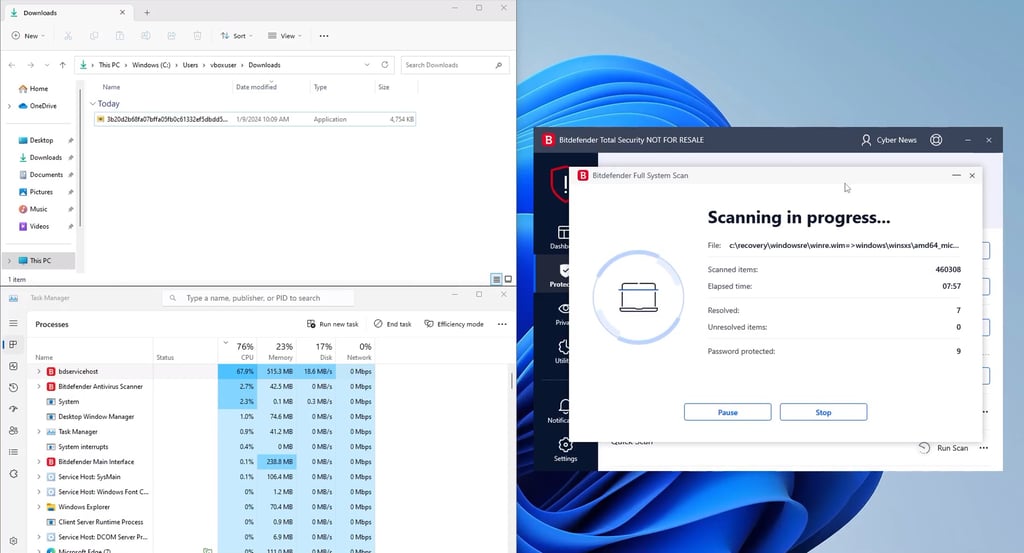1024x553 pixels.
Task: Pause the Bitdefender full system scan
Action: pos(728,413)
